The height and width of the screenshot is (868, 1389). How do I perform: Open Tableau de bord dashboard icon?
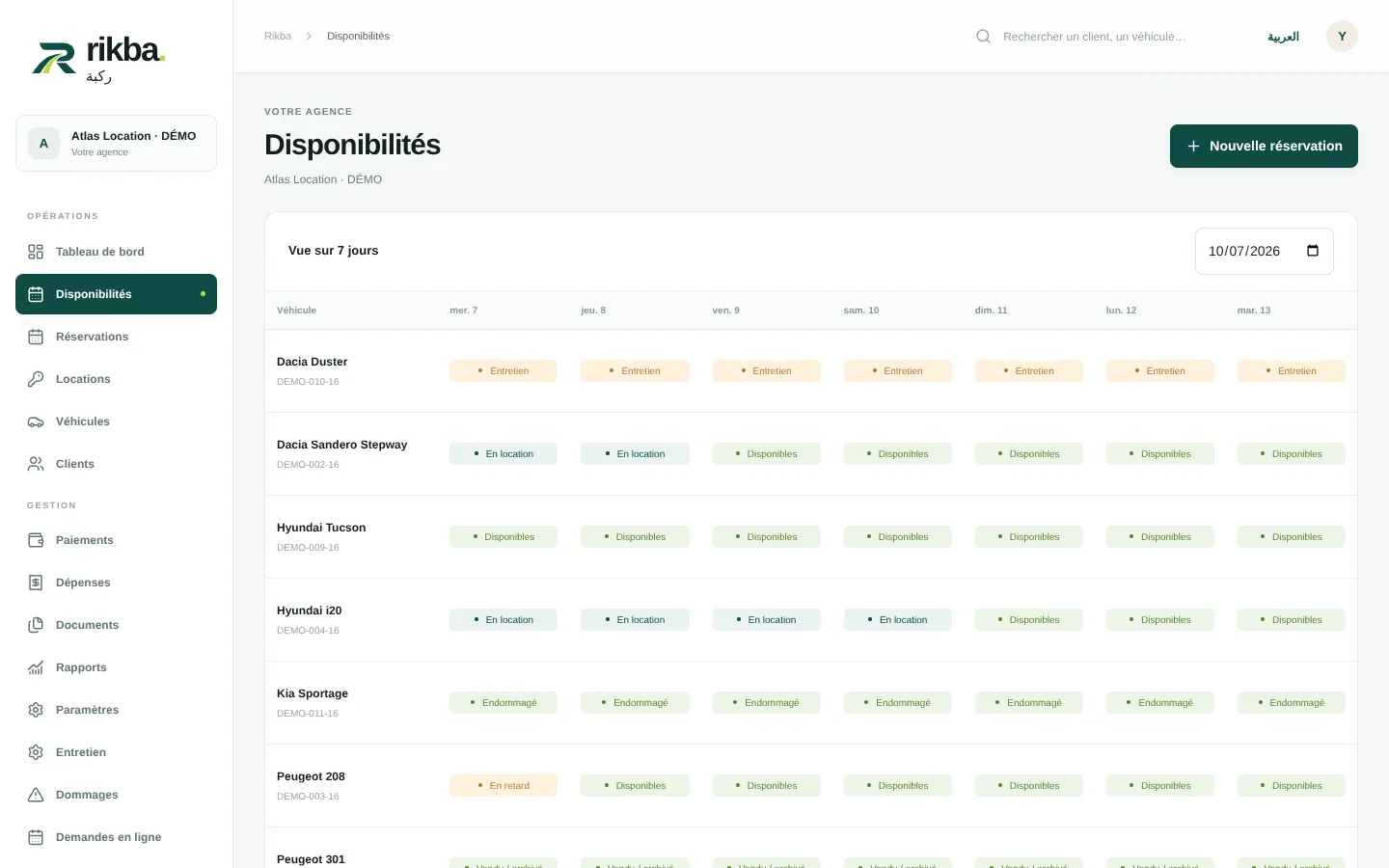click(36, 252)
